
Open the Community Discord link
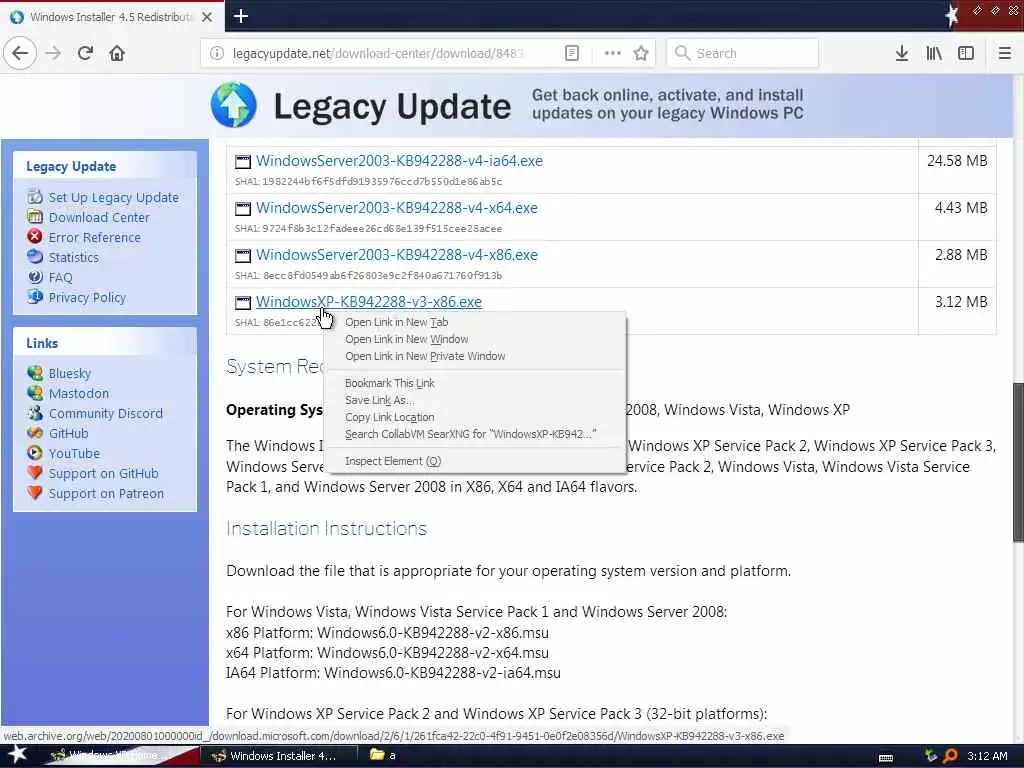[105, 413]
